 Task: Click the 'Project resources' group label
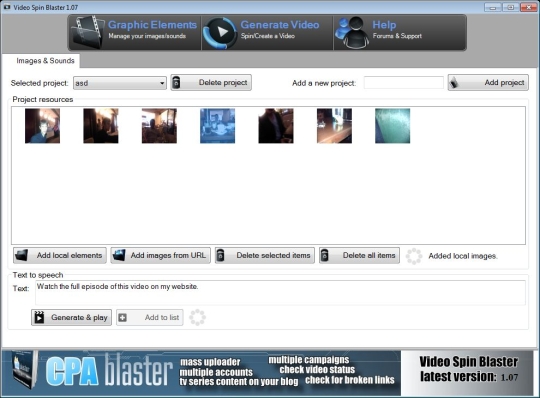click(x=43, y=100)
